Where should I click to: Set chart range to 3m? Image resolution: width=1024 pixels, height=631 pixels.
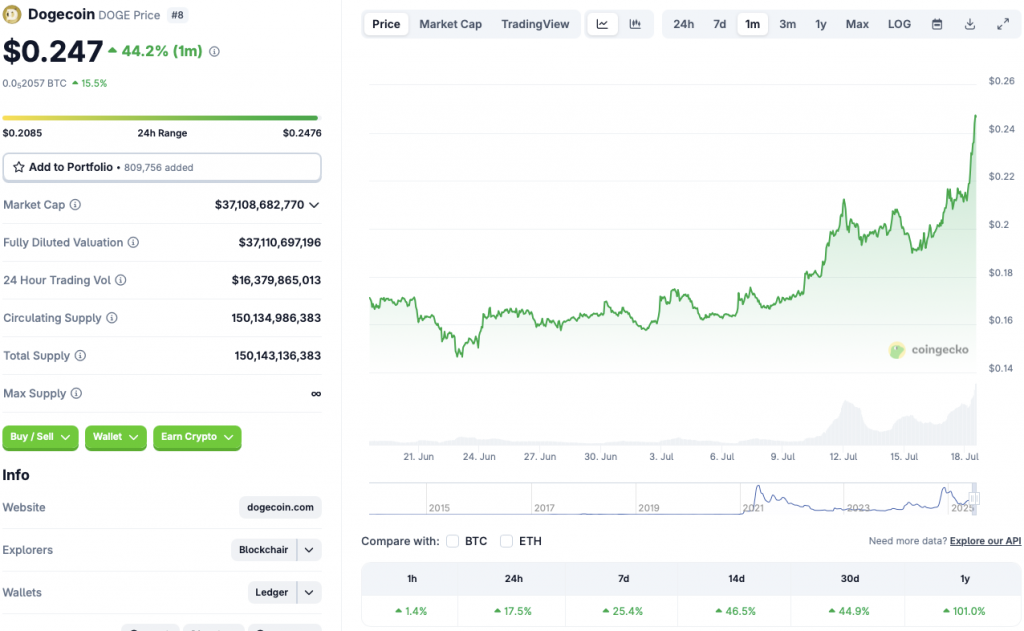click(x=788, y=24)
